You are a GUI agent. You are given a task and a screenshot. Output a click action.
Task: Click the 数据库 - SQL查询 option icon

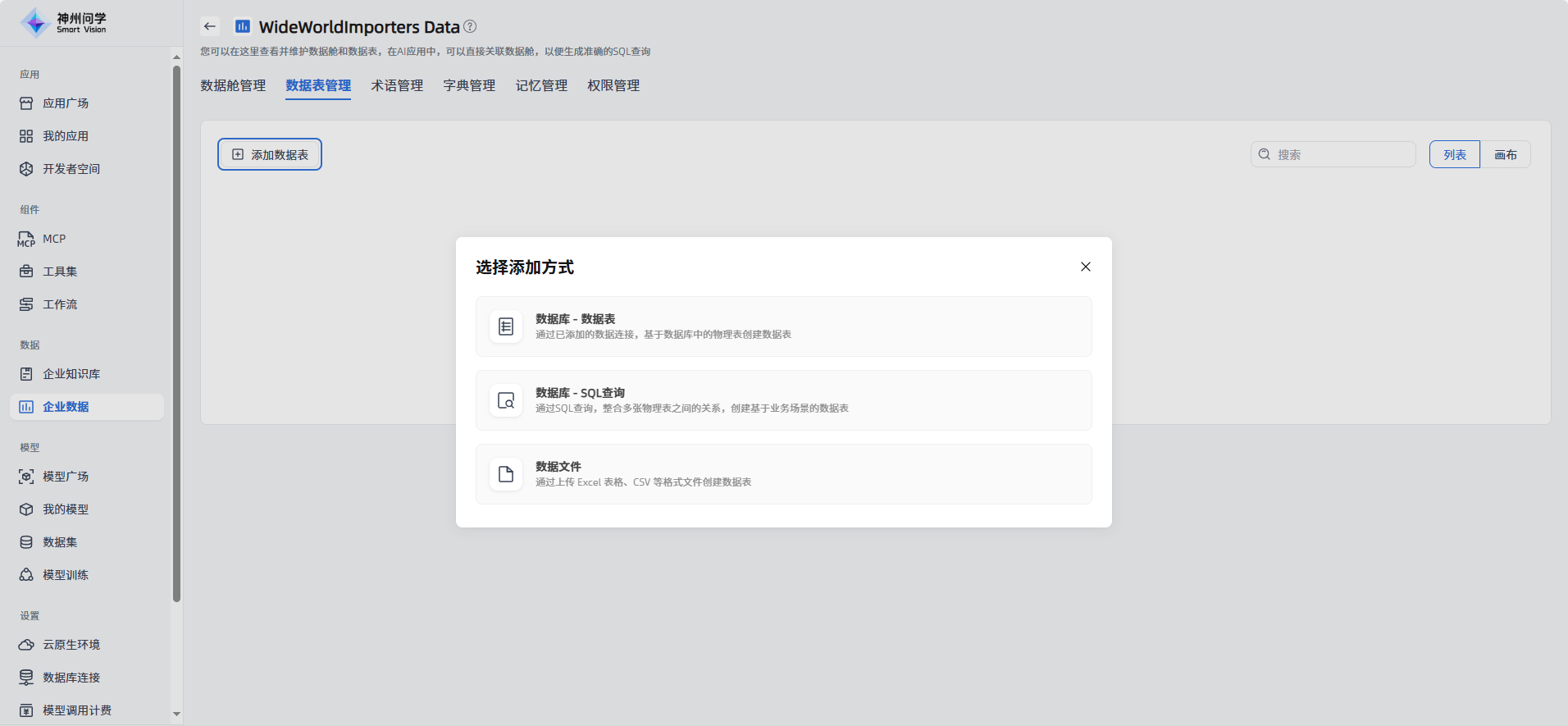[506, 400]
